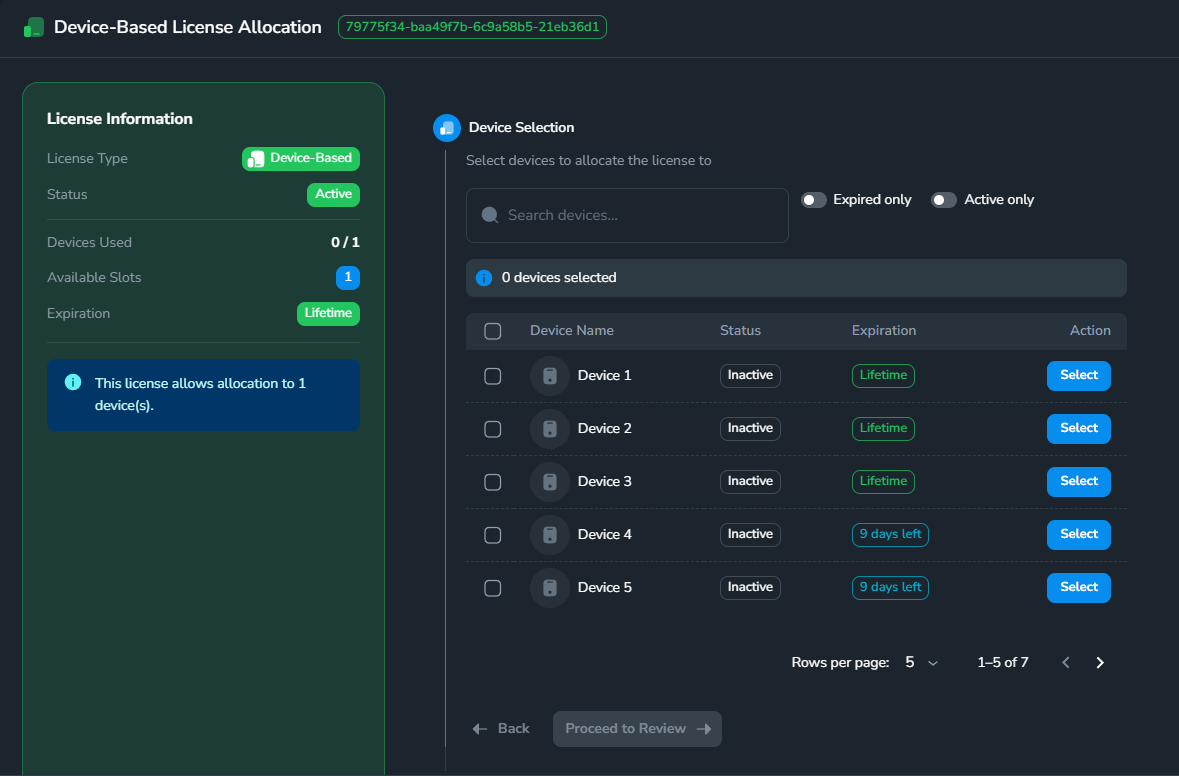The width and height of the screenshot is (1179, 776).
Task: Check the select-all devices checkbox
Action: (493, 332)
